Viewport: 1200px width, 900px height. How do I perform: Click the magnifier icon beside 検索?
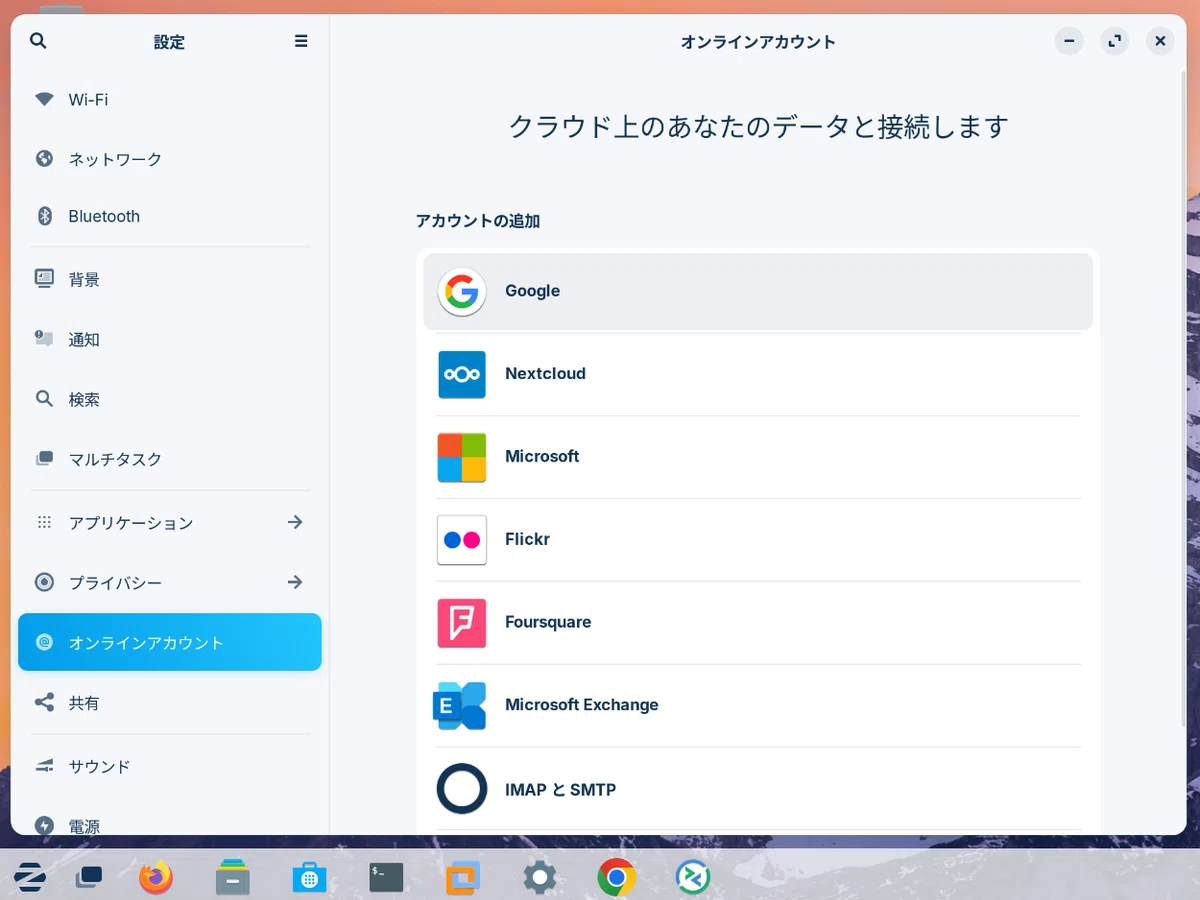[x=44, y=398]
